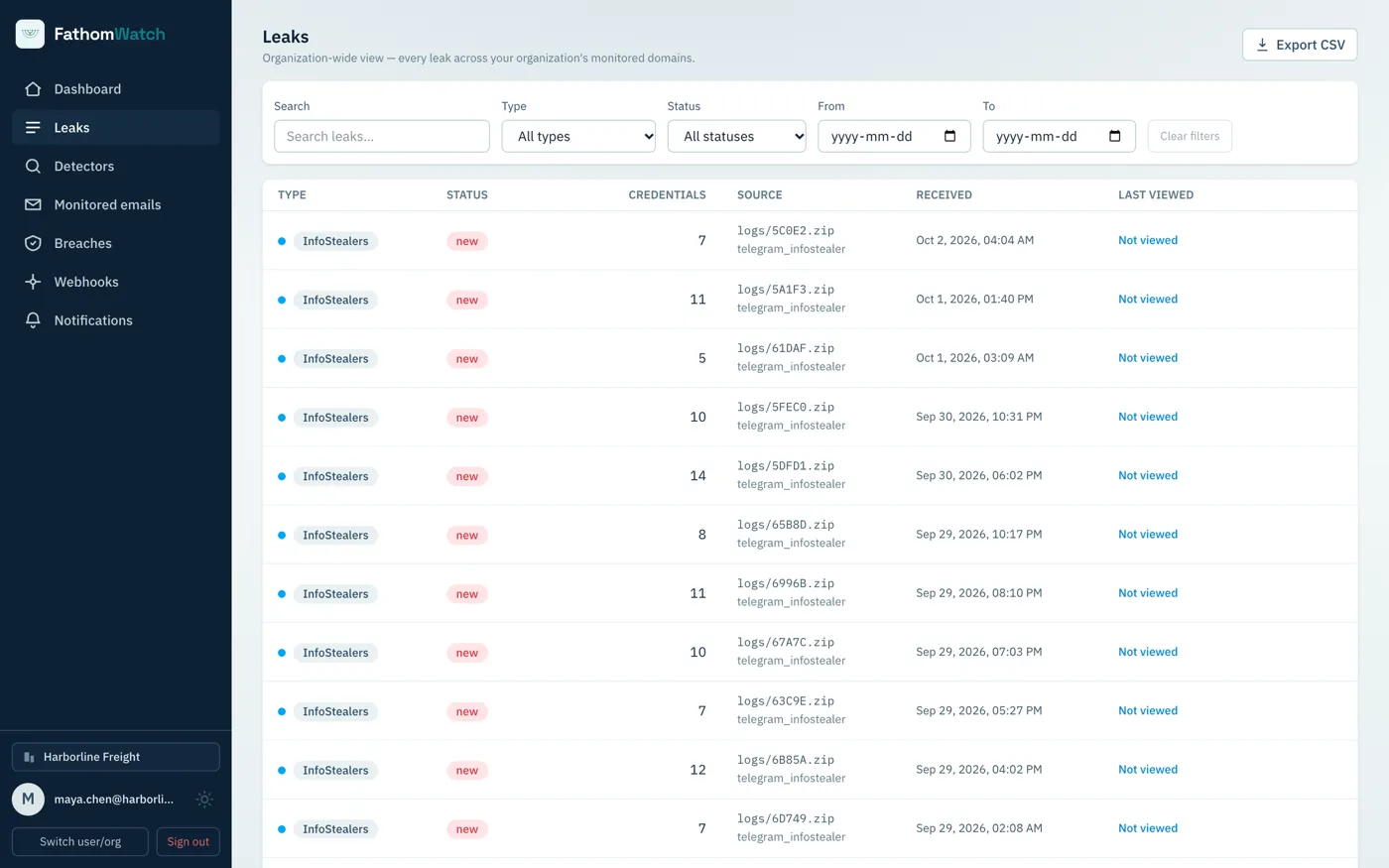Select the logs/5FEC0.zip source text
This screenshot has height=868, width=1389.
coord(786,408)
